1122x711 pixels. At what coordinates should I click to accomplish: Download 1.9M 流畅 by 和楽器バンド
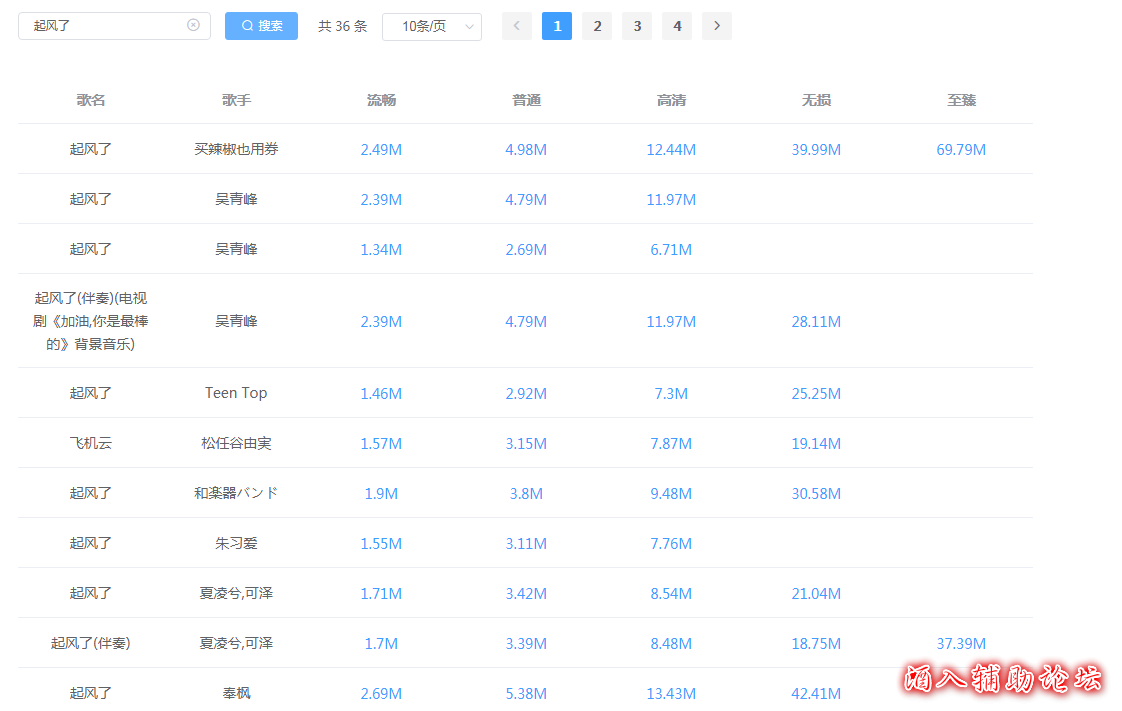[x=381, y=494]
